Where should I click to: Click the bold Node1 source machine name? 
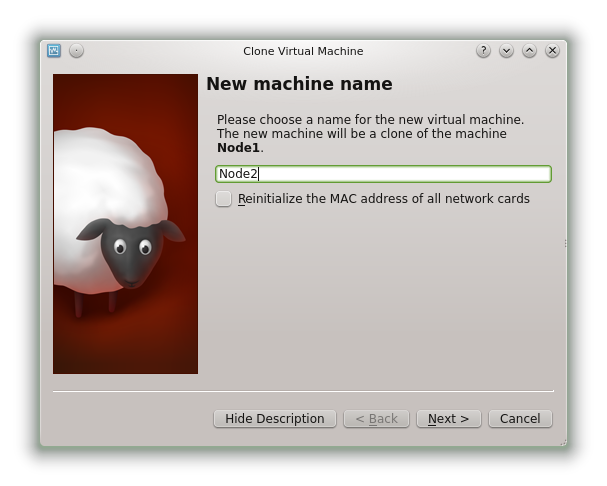click(x=238, y=148)
